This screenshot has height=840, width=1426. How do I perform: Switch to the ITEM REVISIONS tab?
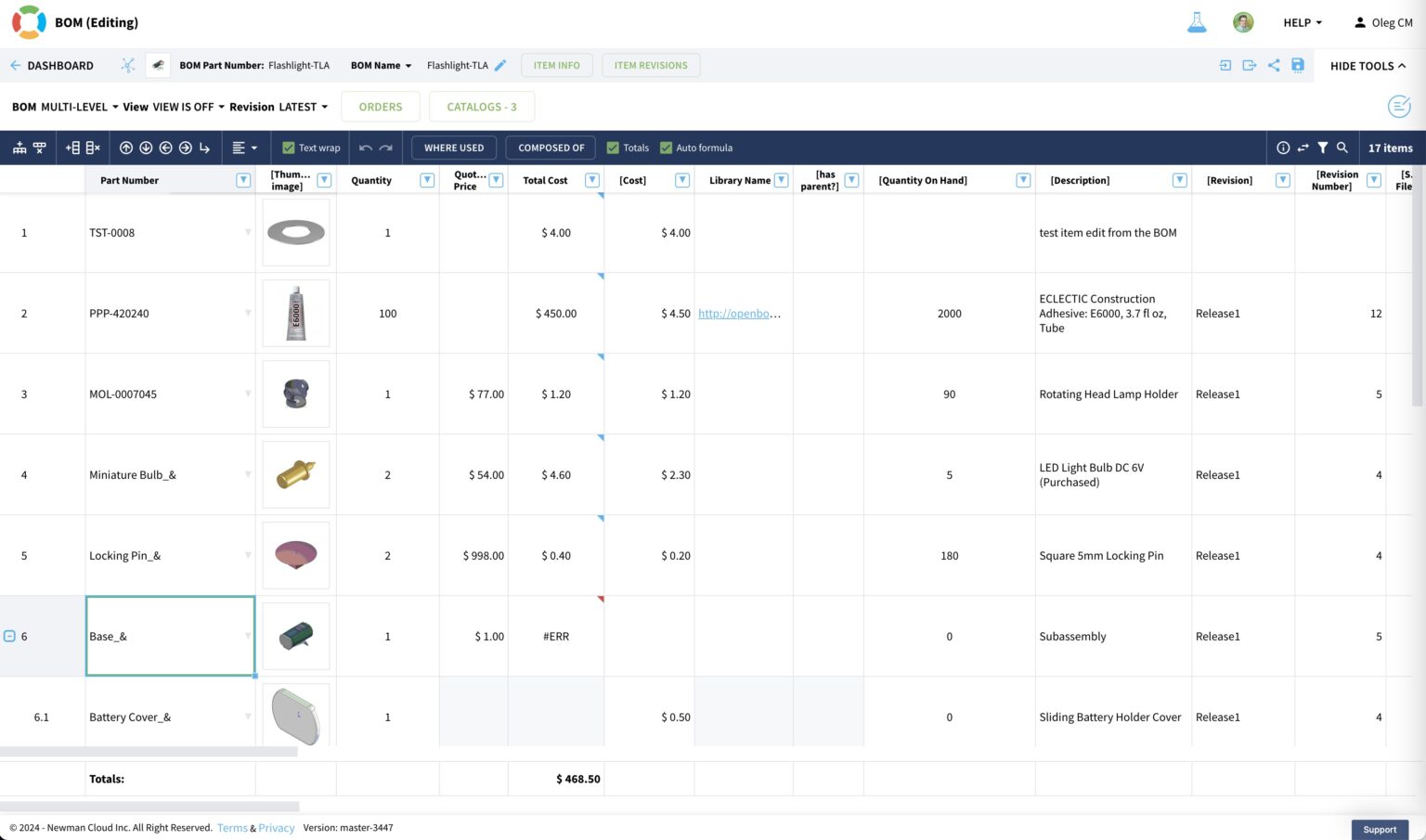(x=650, y=65)
